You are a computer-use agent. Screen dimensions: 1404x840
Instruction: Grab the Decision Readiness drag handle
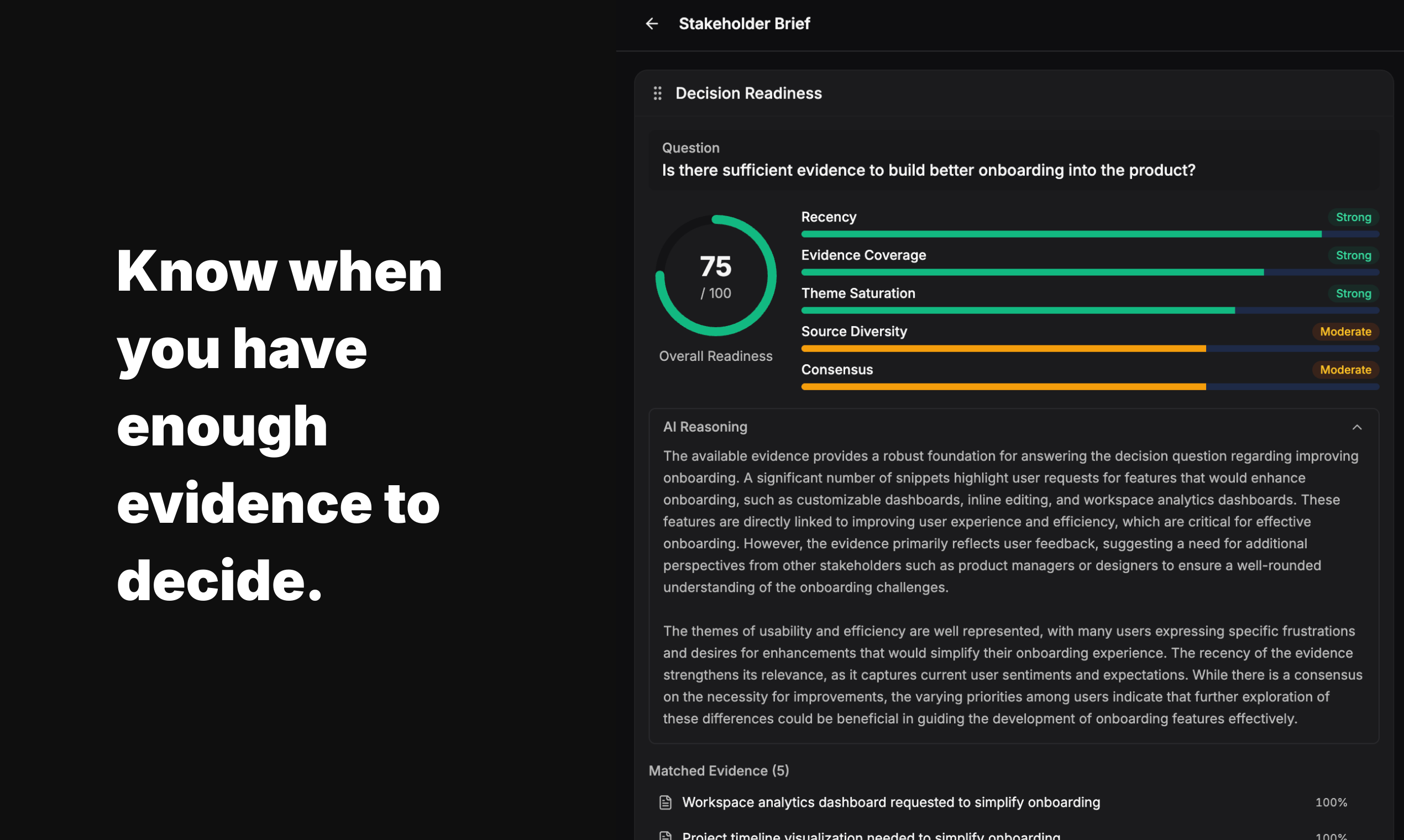[x=657, y=93]
